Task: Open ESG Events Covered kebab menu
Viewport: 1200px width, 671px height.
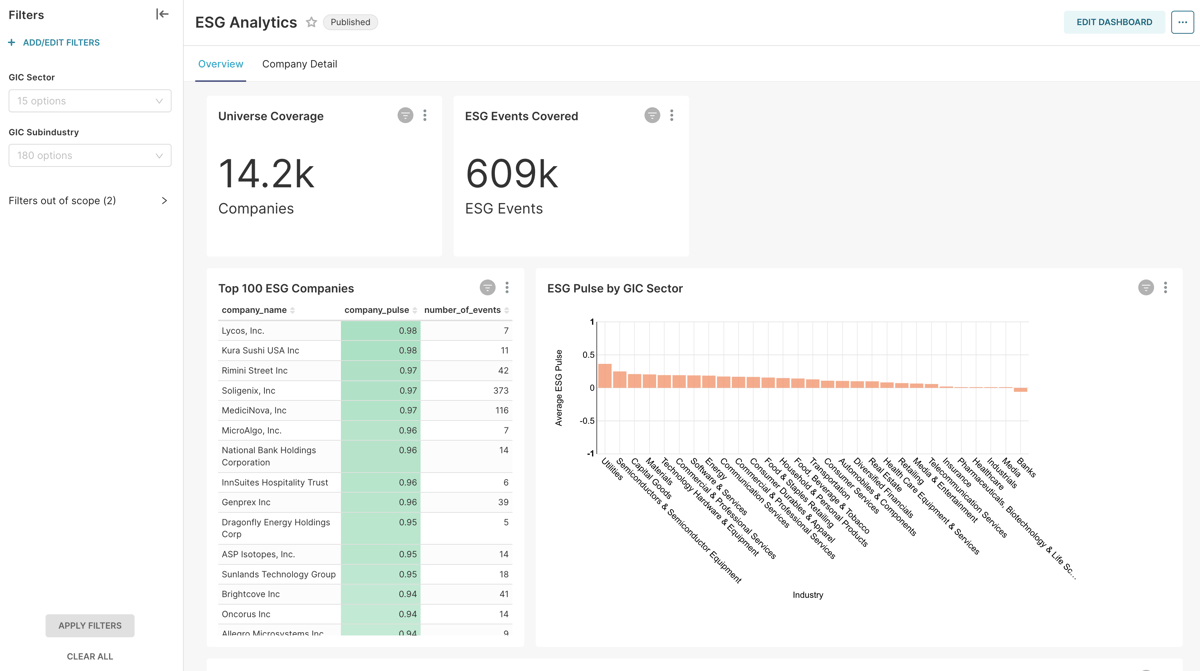Action: tap(672, 116)
